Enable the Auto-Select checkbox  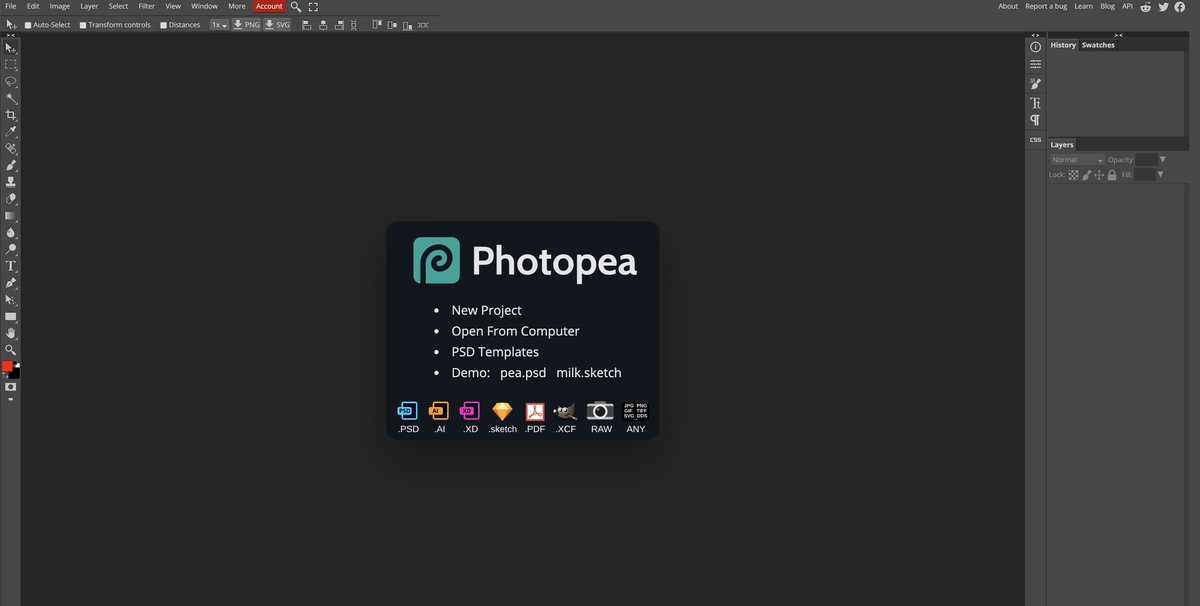point(28,25)
